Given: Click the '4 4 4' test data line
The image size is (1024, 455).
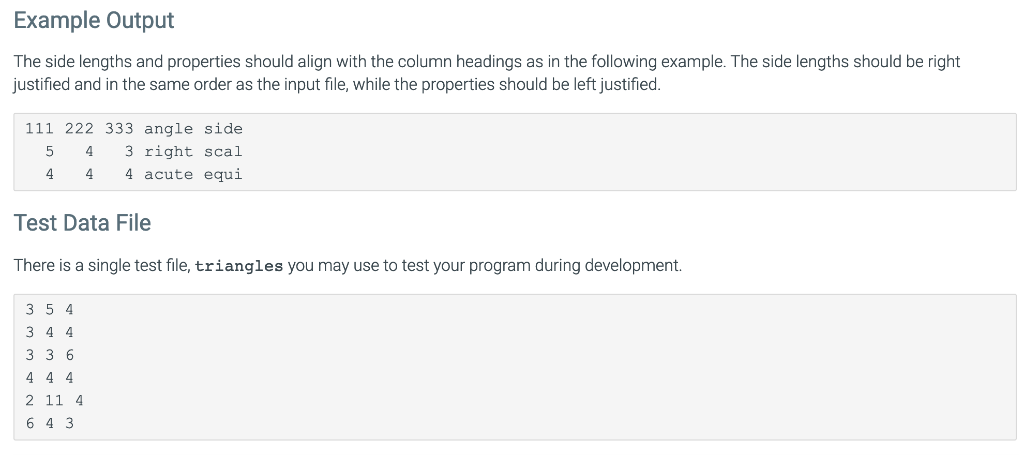Looking at the screenshot, I should 50,378.
